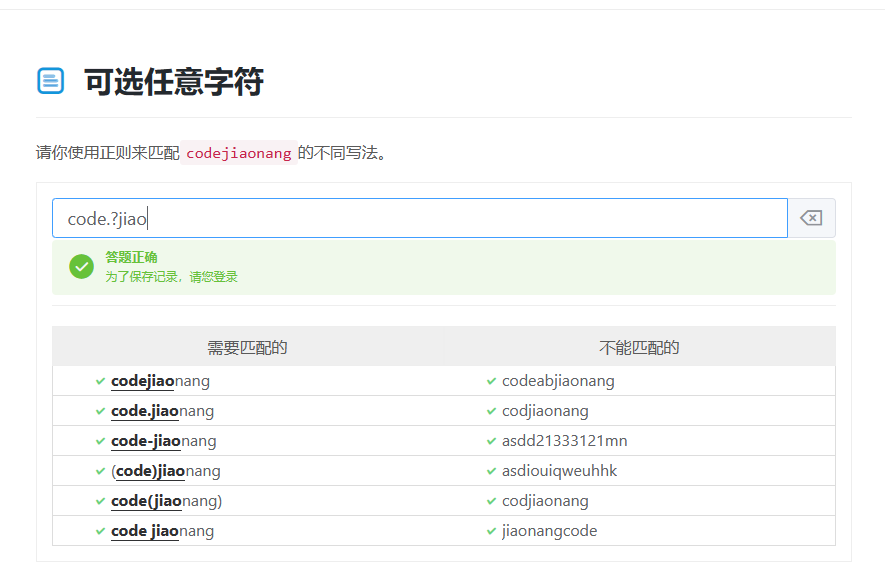Click the 不能匹配的 column header
Screen dimensions: 885x579
639,347
